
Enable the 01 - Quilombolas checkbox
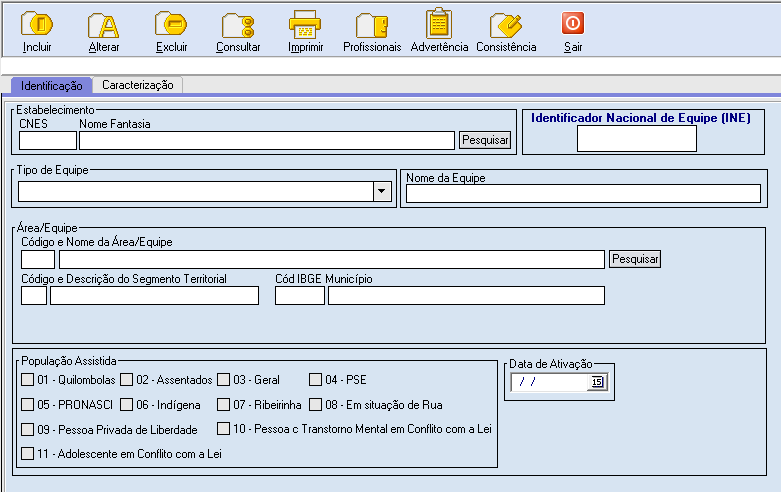pos(27,380)
